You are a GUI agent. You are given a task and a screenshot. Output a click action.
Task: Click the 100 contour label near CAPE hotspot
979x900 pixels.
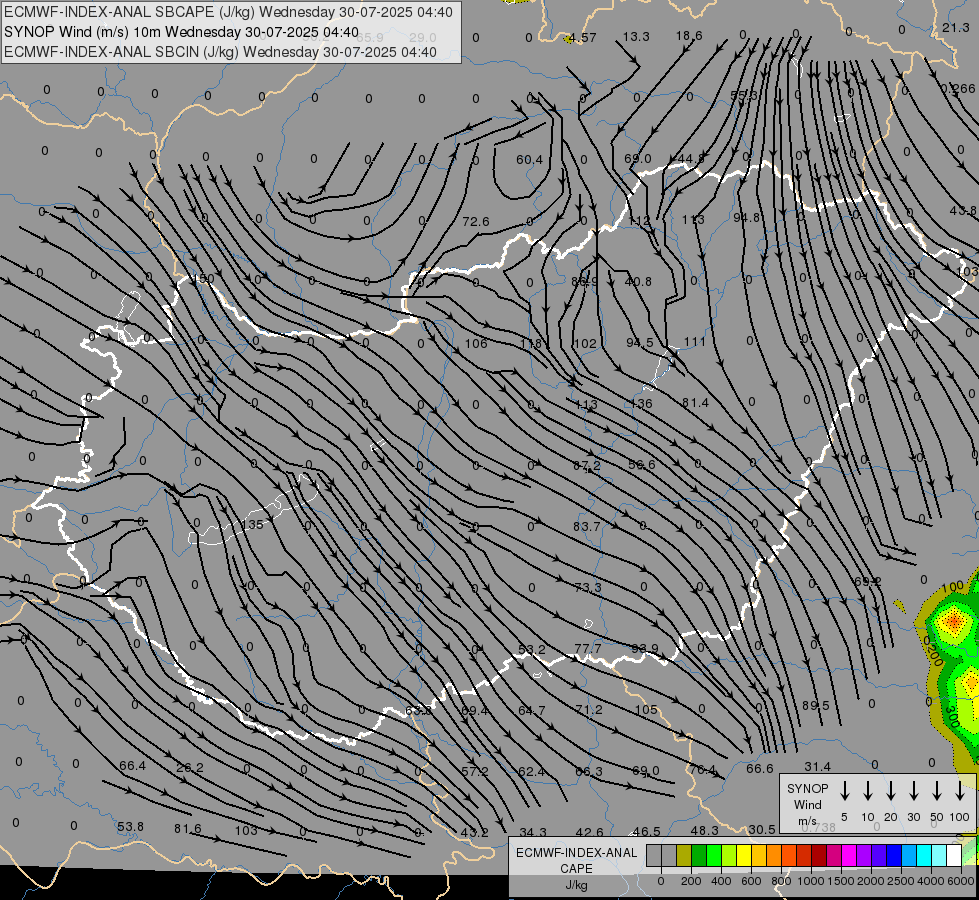(953, 587)
